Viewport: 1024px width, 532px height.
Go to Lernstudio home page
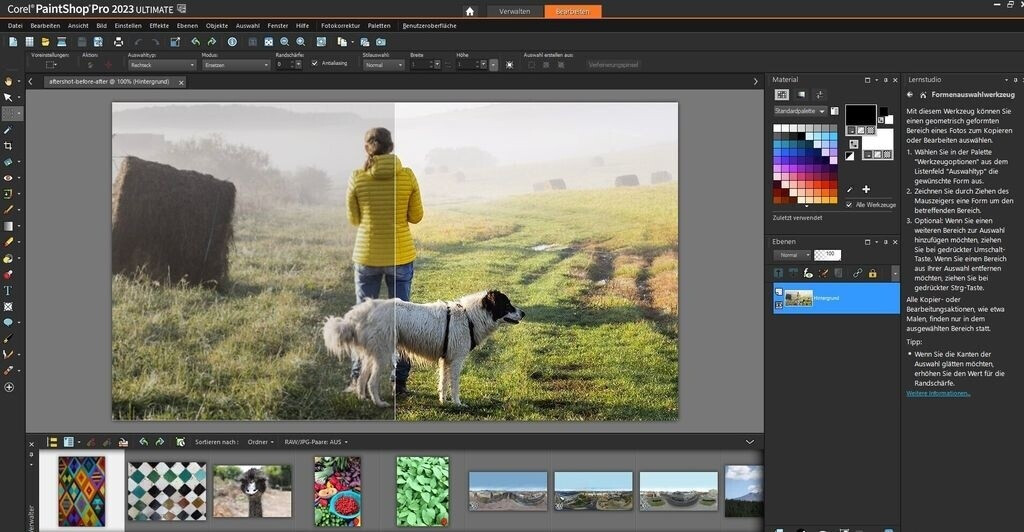pyautogui.click(x=925, y=94)
